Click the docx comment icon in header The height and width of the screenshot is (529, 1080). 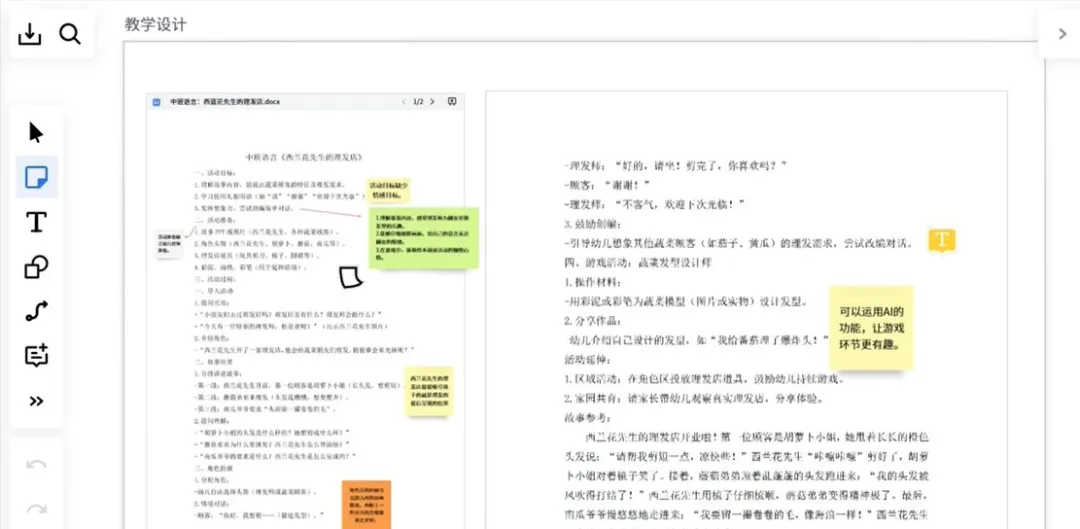point(452,102)
